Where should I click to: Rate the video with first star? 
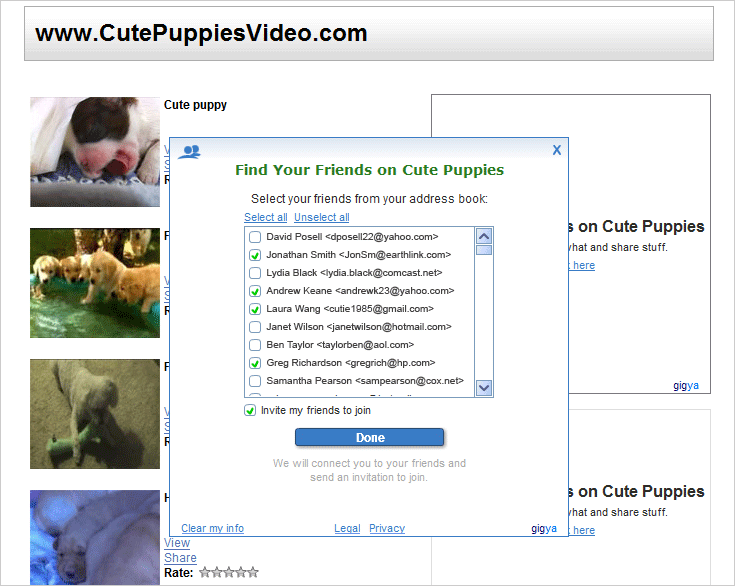click(x=205, y=572)
